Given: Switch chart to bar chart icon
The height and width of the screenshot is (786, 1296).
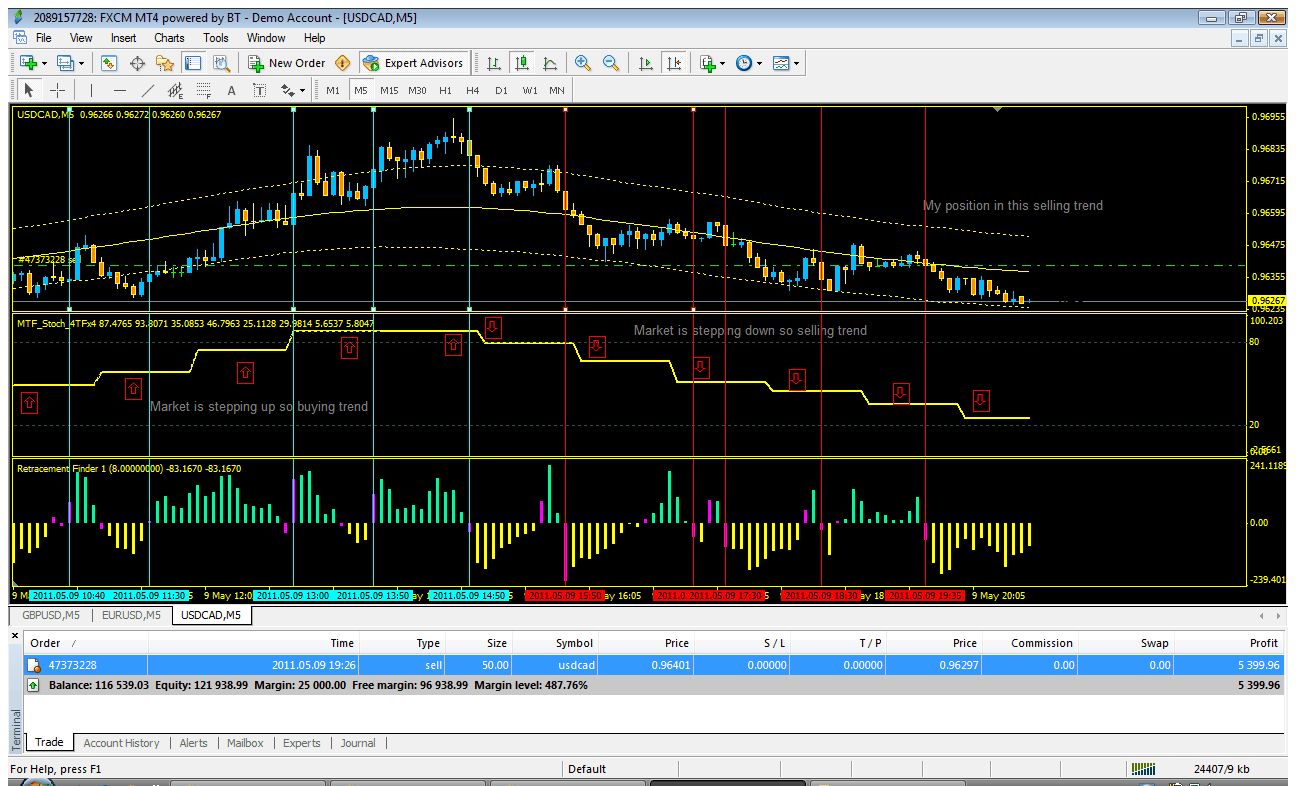Looking at the screenshot, I should click(494, 63).
